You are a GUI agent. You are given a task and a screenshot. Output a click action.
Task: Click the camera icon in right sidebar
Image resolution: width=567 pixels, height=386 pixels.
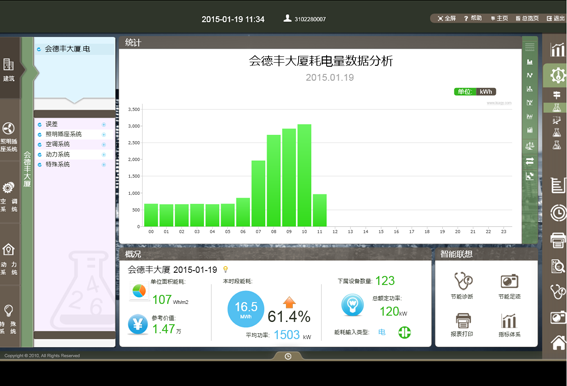tap(558, 317)
